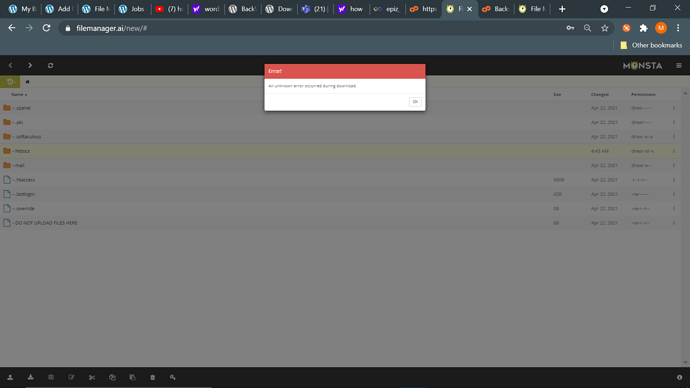The height and width of the screenshot is (388, 690).
Task: Click the Cut scissors icon
Action: pyautogui.click(x=92, y=377)
